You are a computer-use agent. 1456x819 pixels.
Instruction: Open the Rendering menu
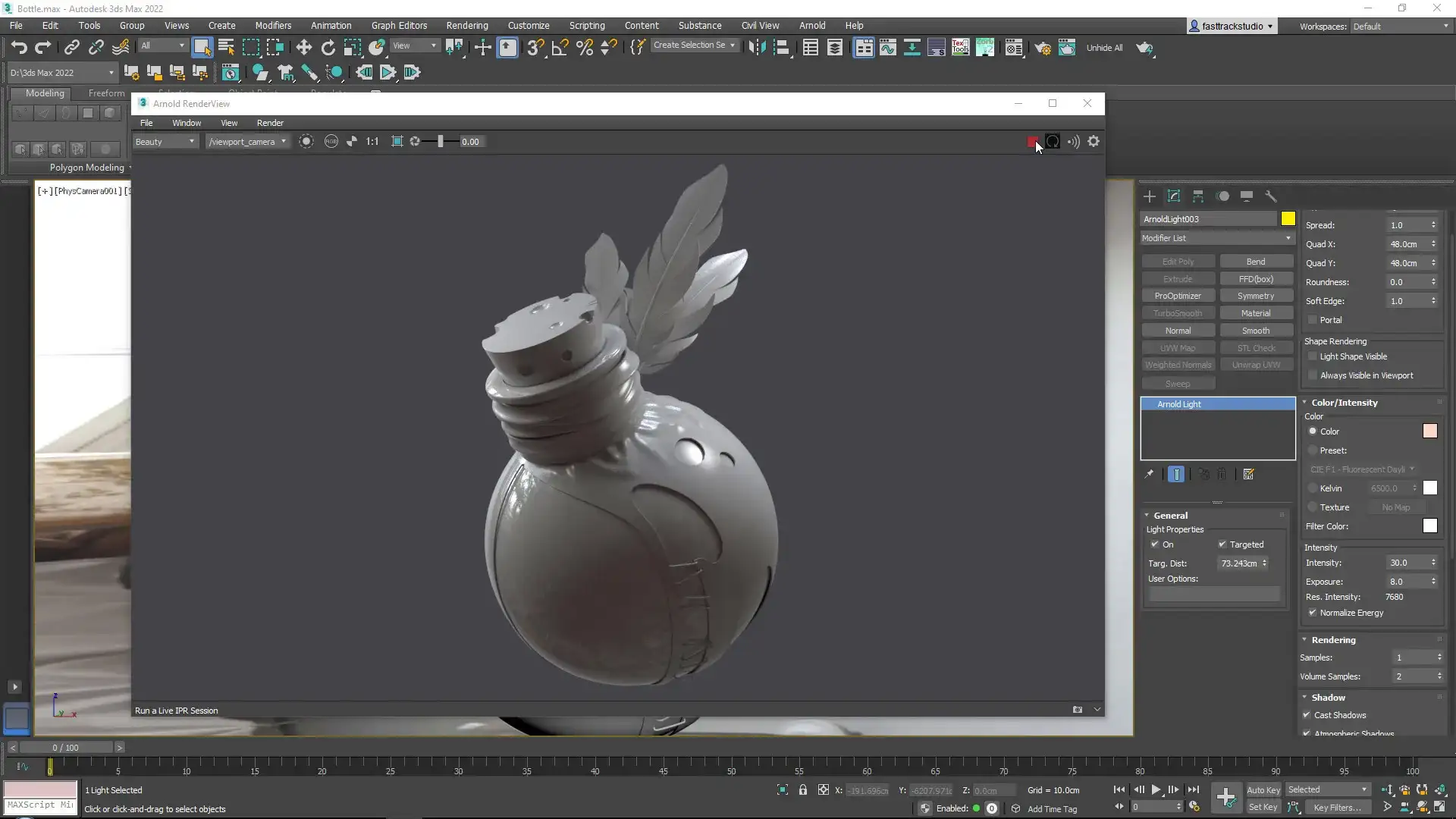[x=466, y=25]
